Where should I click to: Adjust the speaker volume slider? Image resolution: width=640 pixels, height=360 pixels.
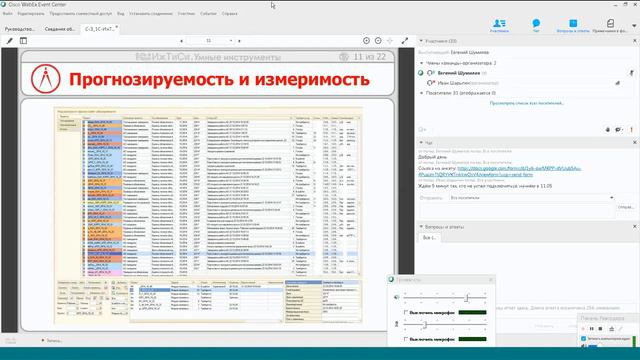coord(467,298)
